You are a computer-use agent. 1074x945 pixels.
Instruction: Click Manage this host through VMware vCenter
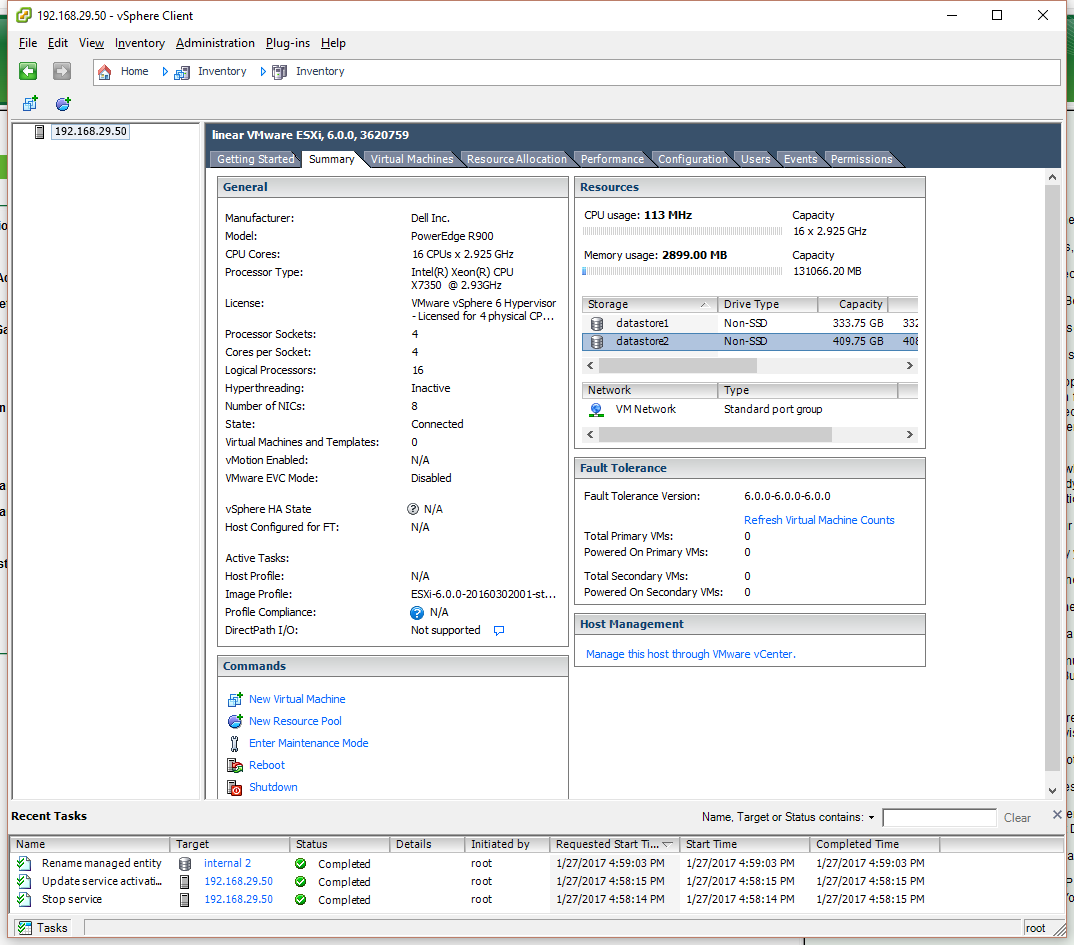pos(690,654)
